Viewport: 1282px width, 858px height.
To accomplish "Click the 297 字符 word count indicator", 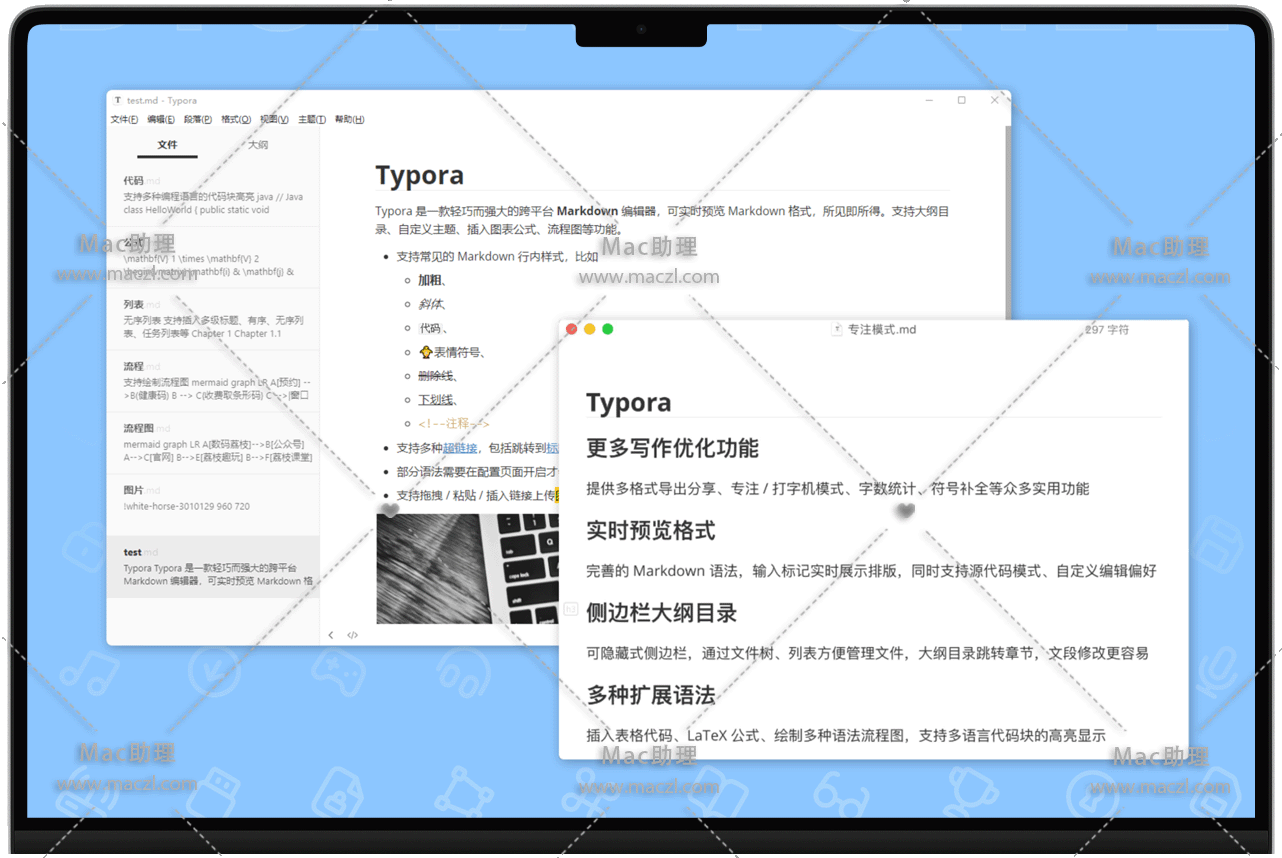I will tap(1106, 330).
